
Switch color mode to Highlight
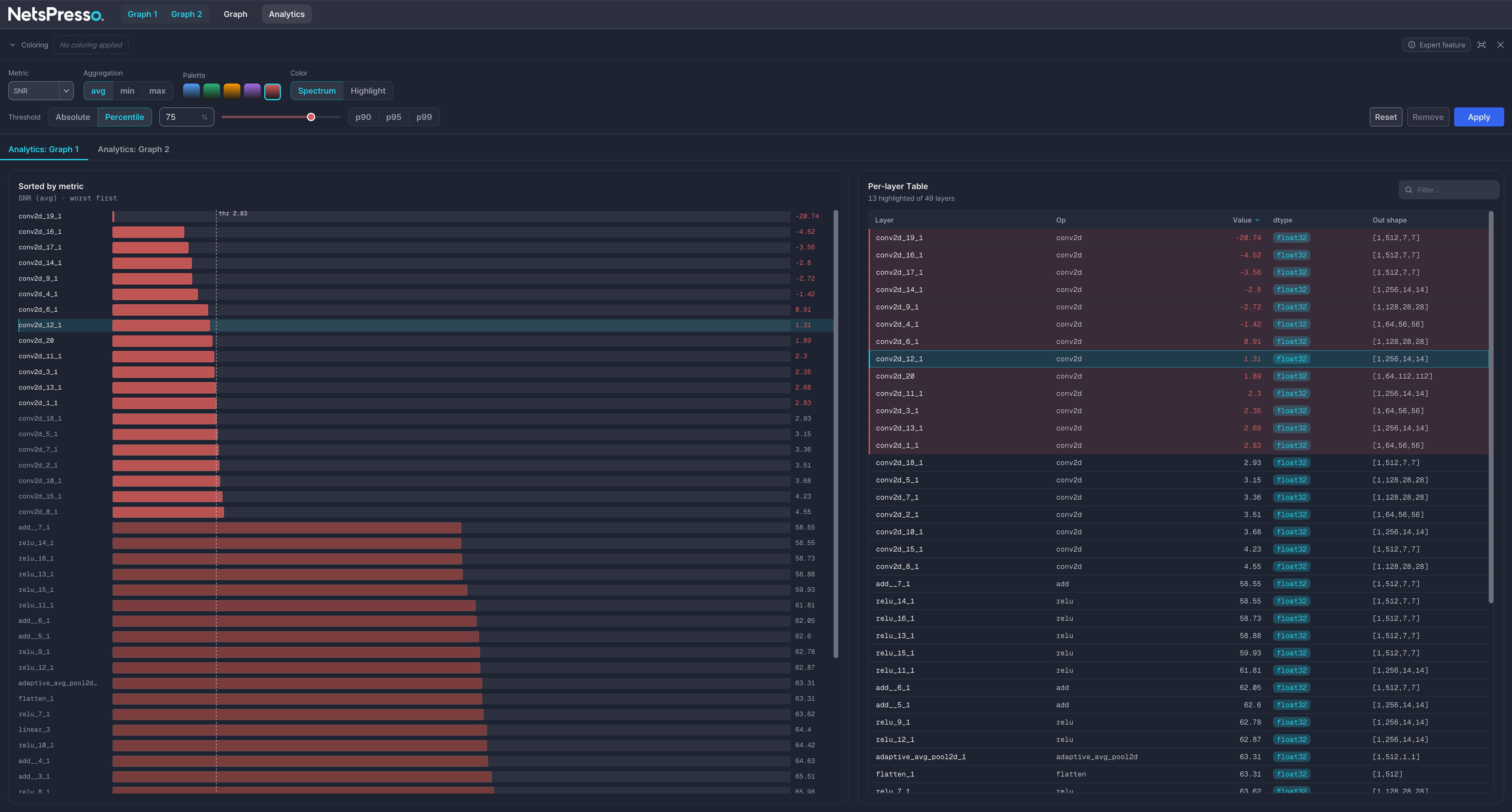pos(368,91)
